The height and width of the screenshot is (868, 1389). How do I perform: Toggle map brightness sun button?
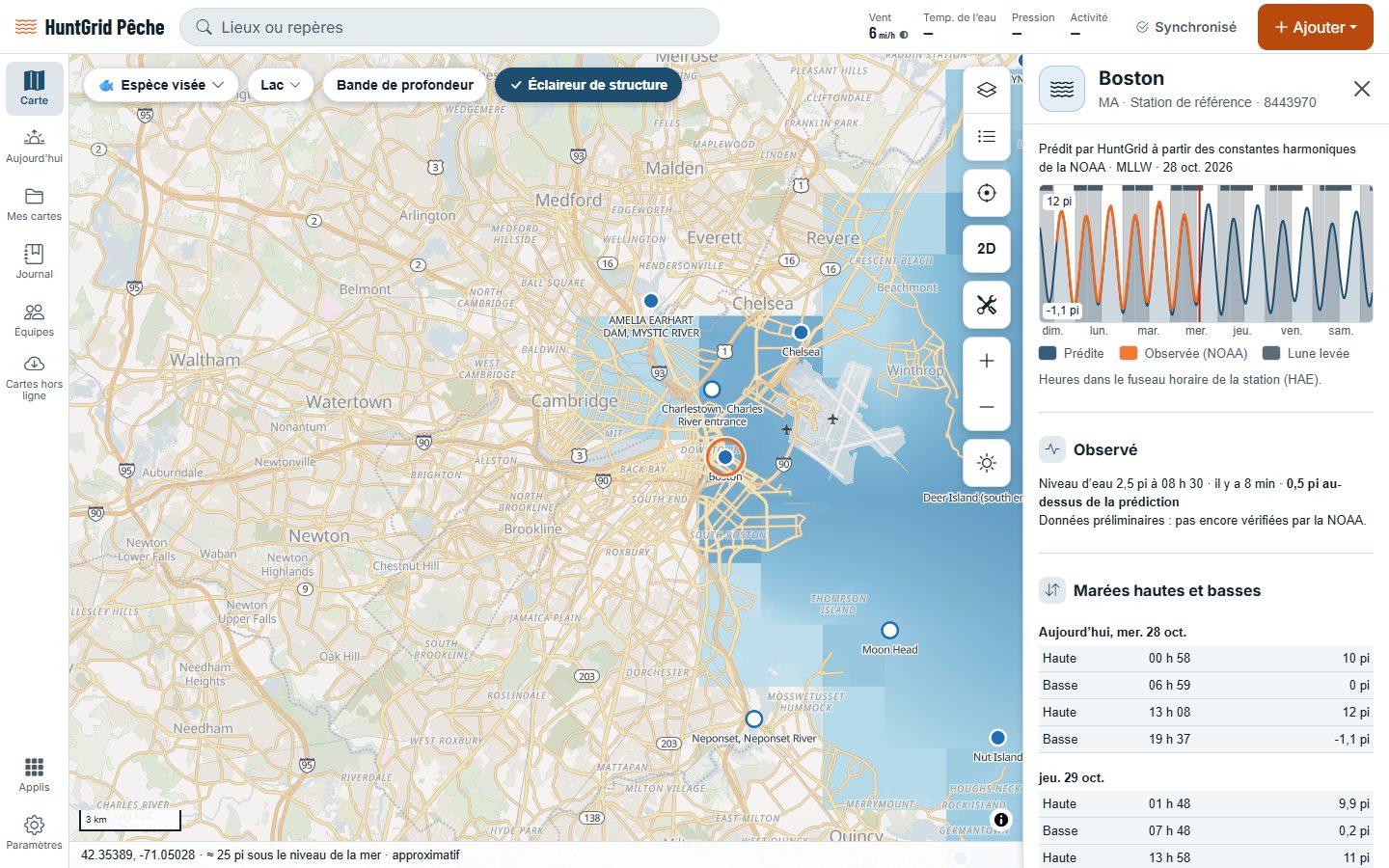986,463
